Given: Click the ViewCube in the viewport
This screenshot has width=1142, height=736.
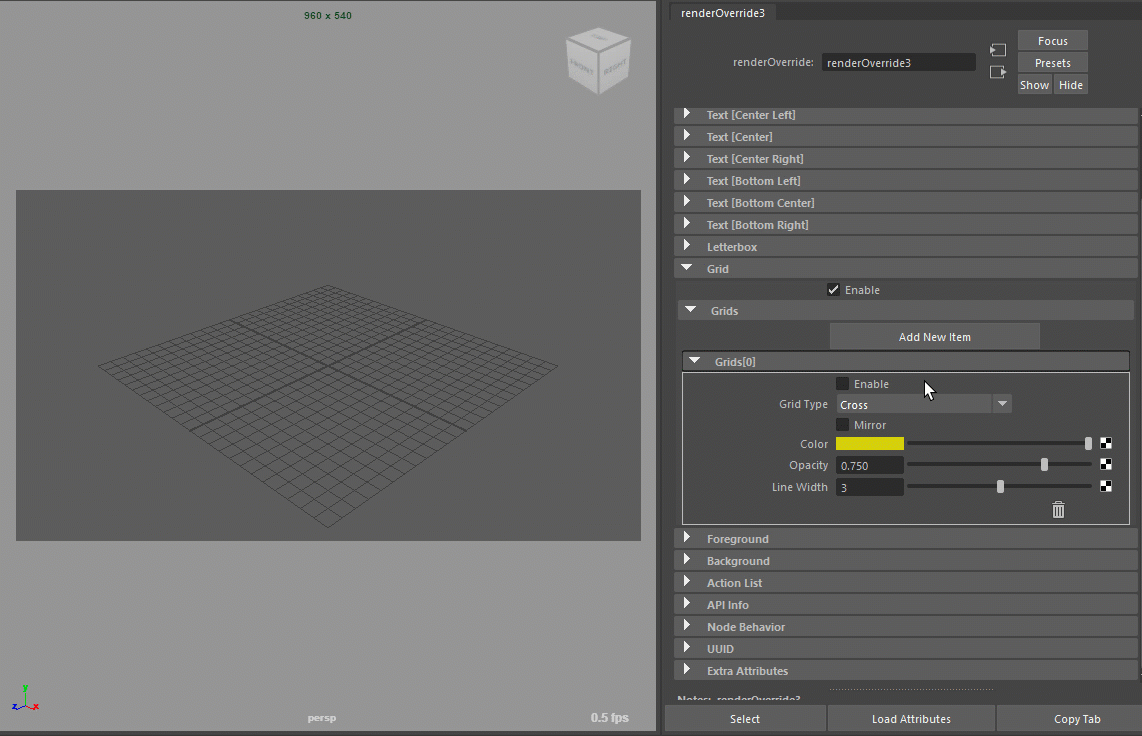Looking at the screenshot, I should tap(599, 61).
